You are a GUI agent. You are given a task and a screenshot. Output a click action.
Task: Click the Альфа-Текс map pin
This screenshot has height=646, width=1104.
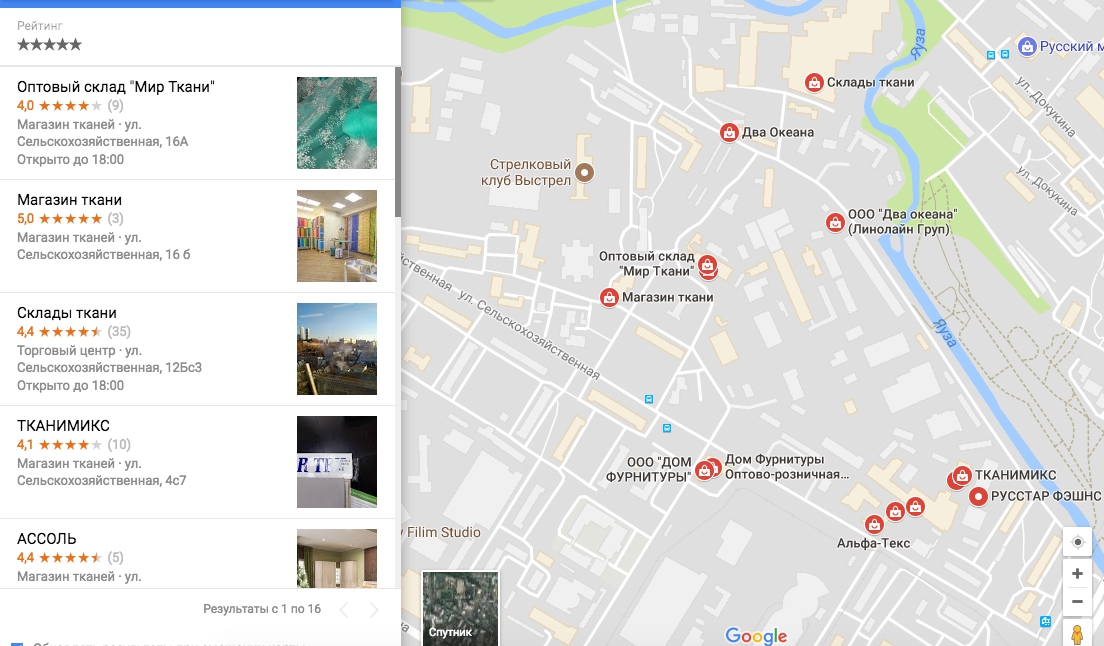[874, 524]
